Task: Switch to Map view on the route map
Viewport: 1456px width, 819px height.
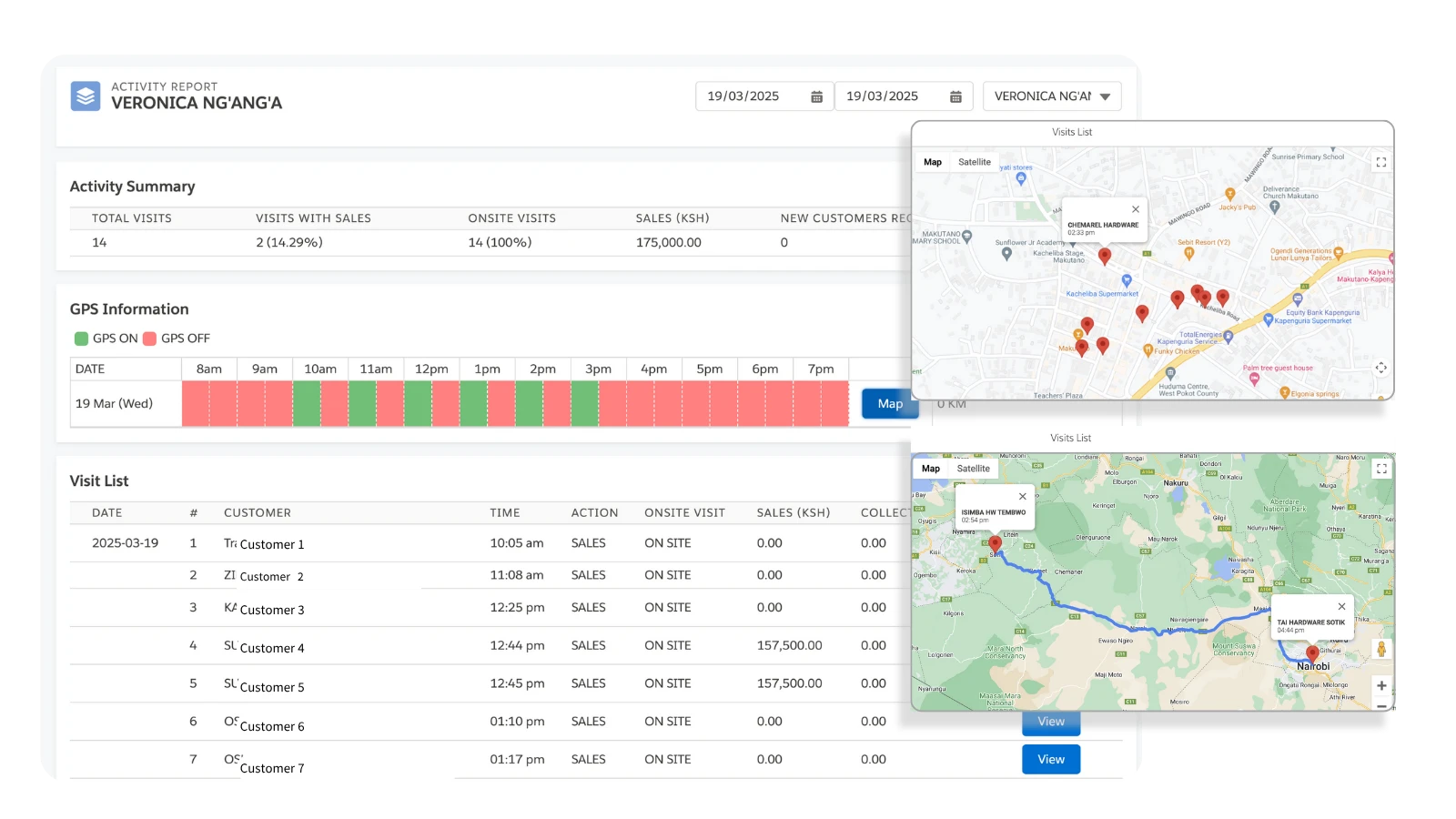Action: tap(930, 468)
